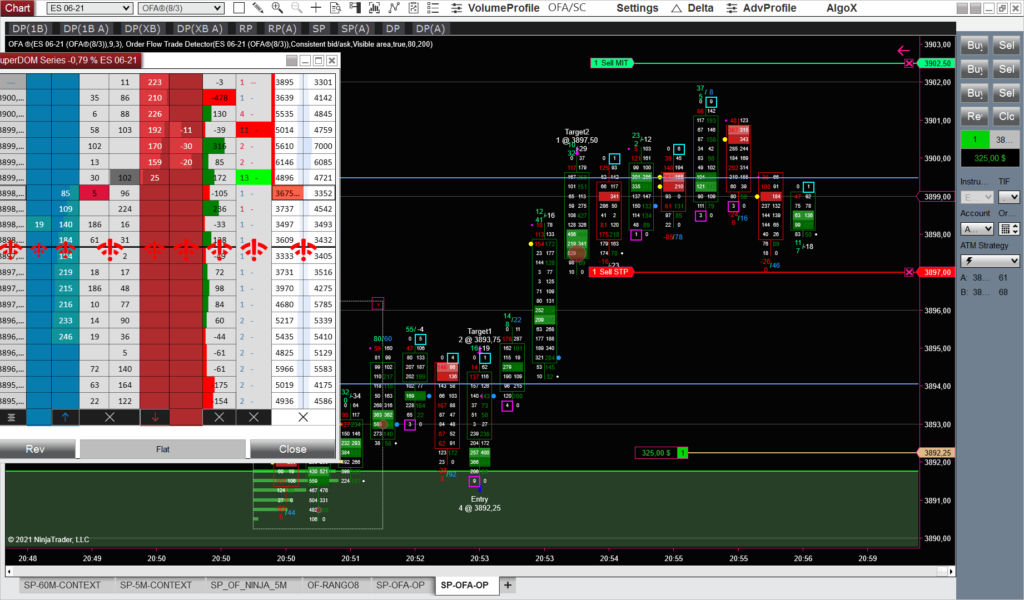Expand the Instrument dropdown in Chart Trader

[977, 197]
